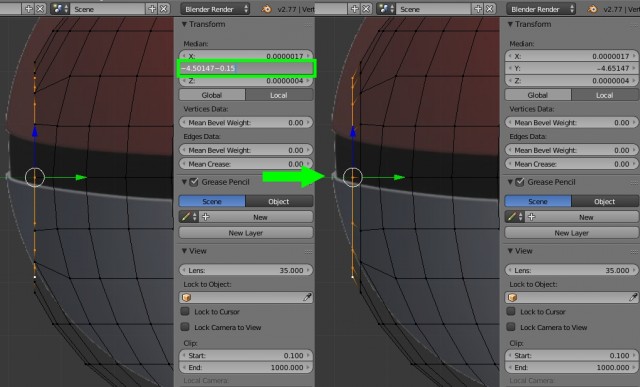Switch to Global coordinates in right panel
The width and height of the screenshot is (640, 387).
point(538,95)
